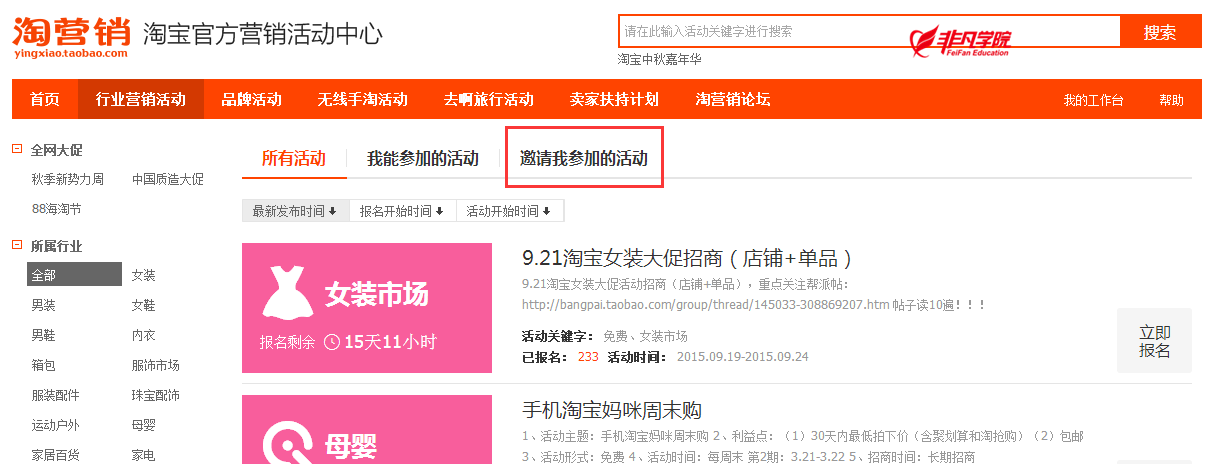
Task: Go to 我的工作台
Action: [1093, 101]
